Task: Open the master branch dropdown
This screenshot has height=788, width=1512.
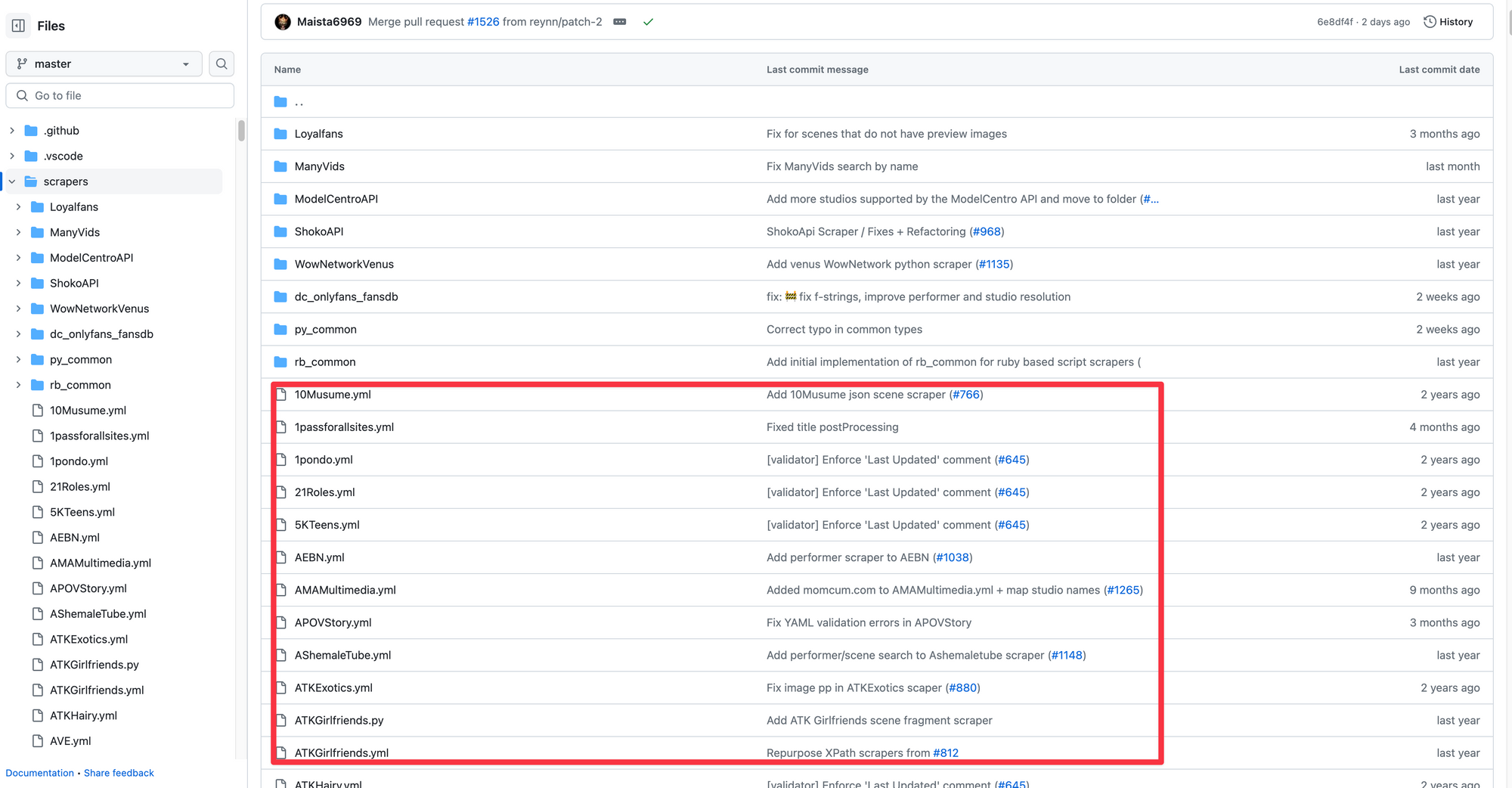Action: (104, 64)
